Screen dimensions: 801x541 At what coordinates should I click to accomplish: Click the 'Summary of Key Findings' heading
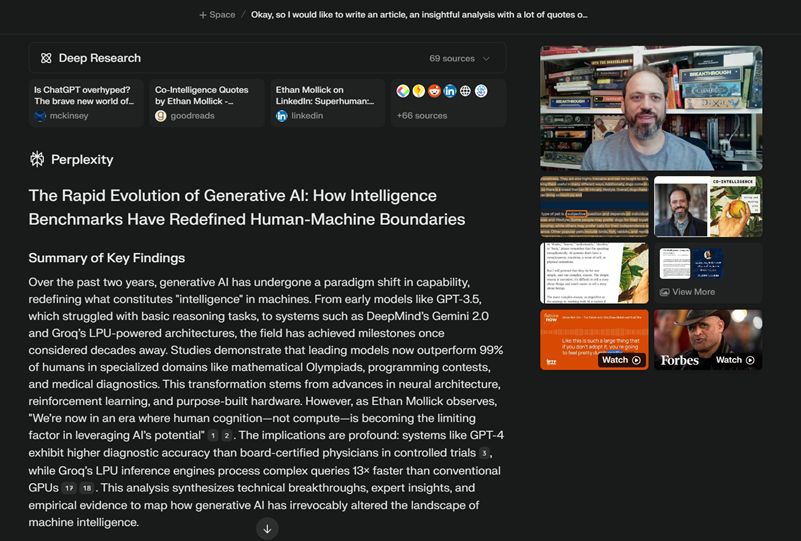[107, 258]
